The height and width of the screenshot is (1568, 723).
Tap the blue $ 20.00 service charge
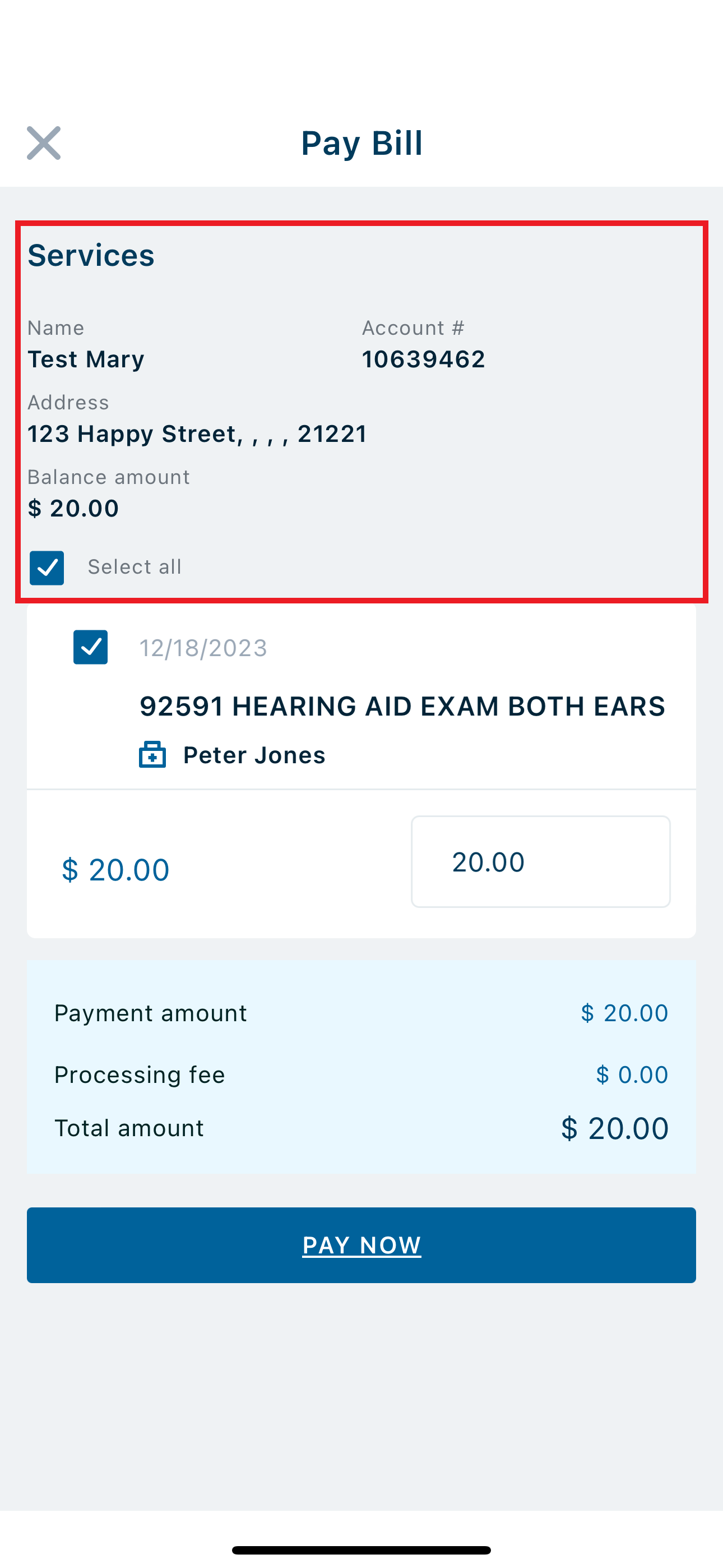coord(115,869)
